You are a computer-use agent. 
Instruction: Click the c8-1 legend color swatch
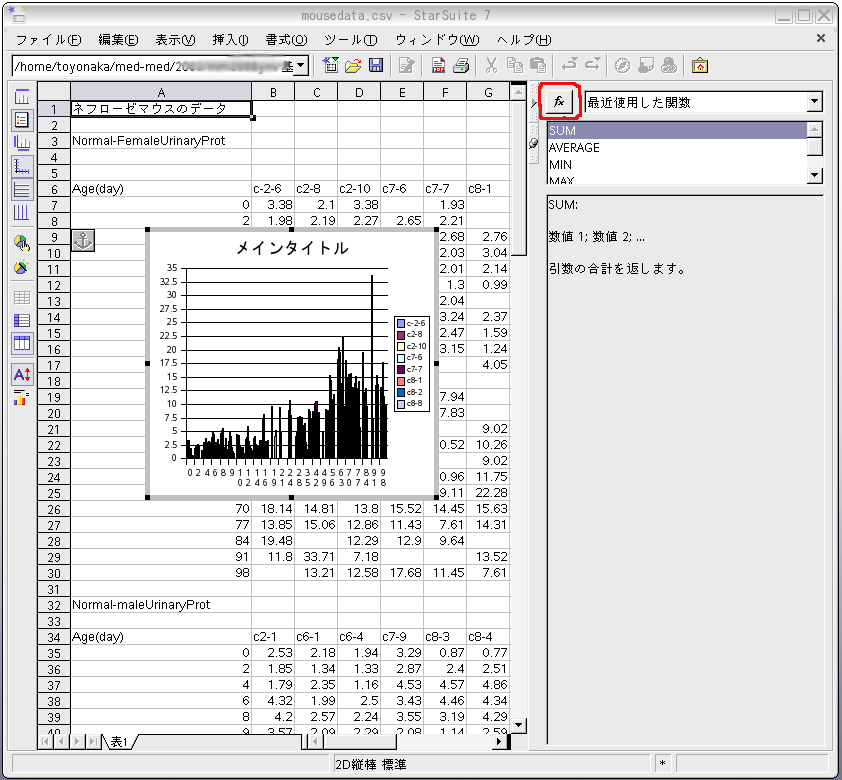click(401, 381)
